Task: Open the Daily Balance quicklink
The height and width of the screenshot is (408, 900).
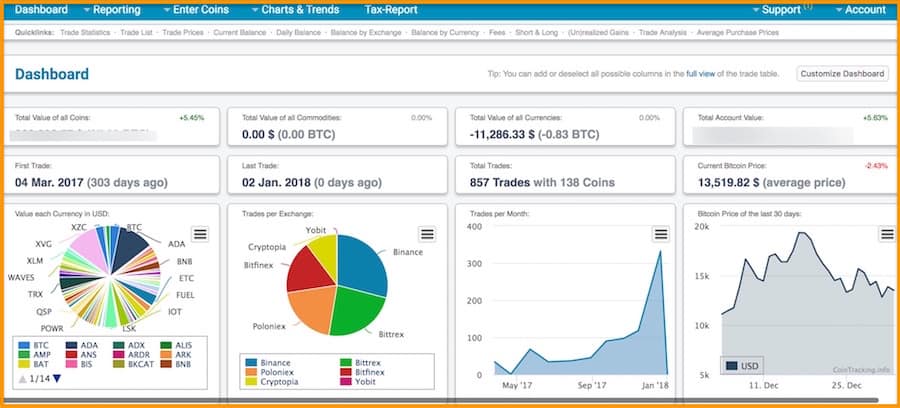Action: pos(298,33)
